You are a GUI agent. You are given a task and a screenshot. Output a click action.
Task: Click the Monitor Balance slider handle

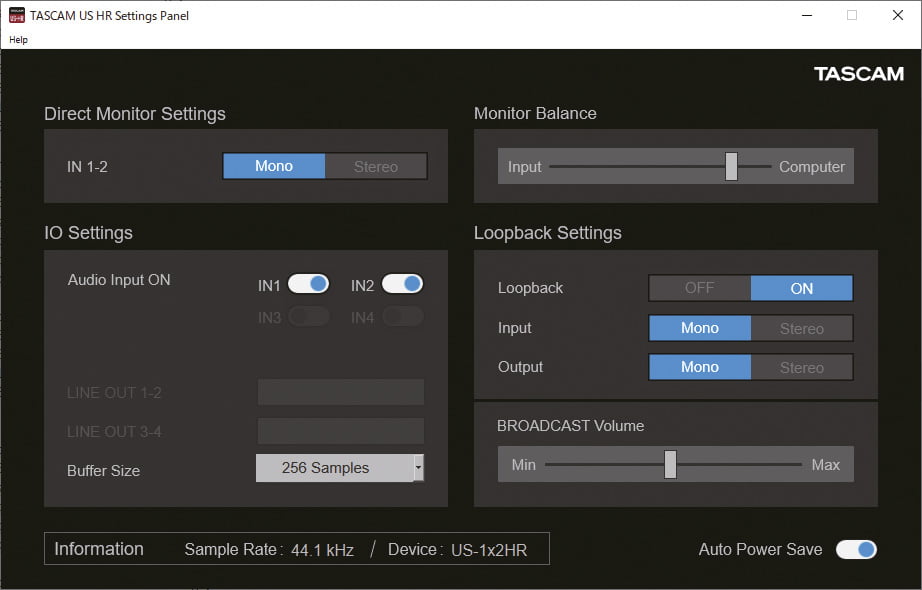731,166
